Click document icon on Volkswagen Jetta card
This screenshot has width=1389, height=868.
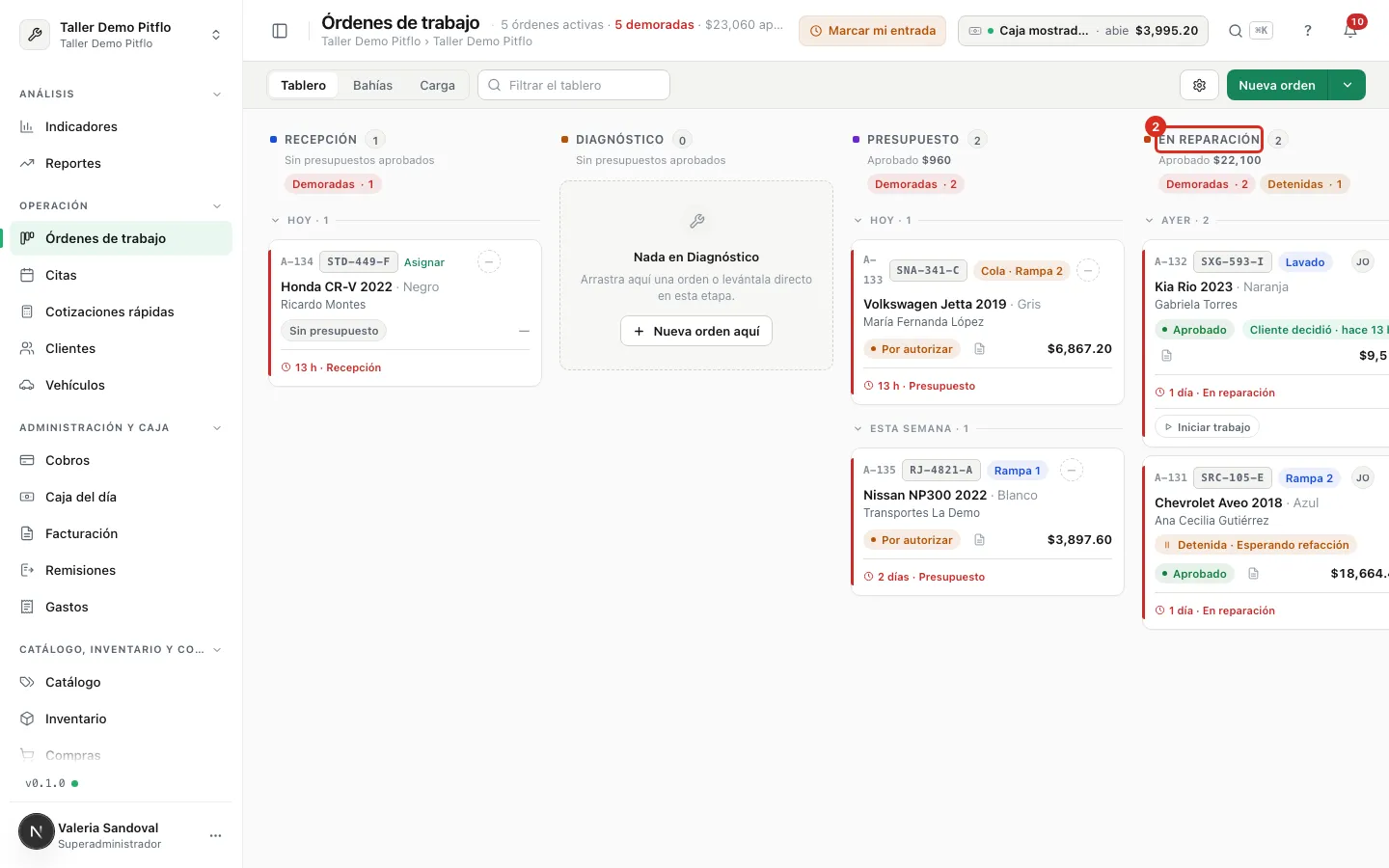[x=979, y=349]
